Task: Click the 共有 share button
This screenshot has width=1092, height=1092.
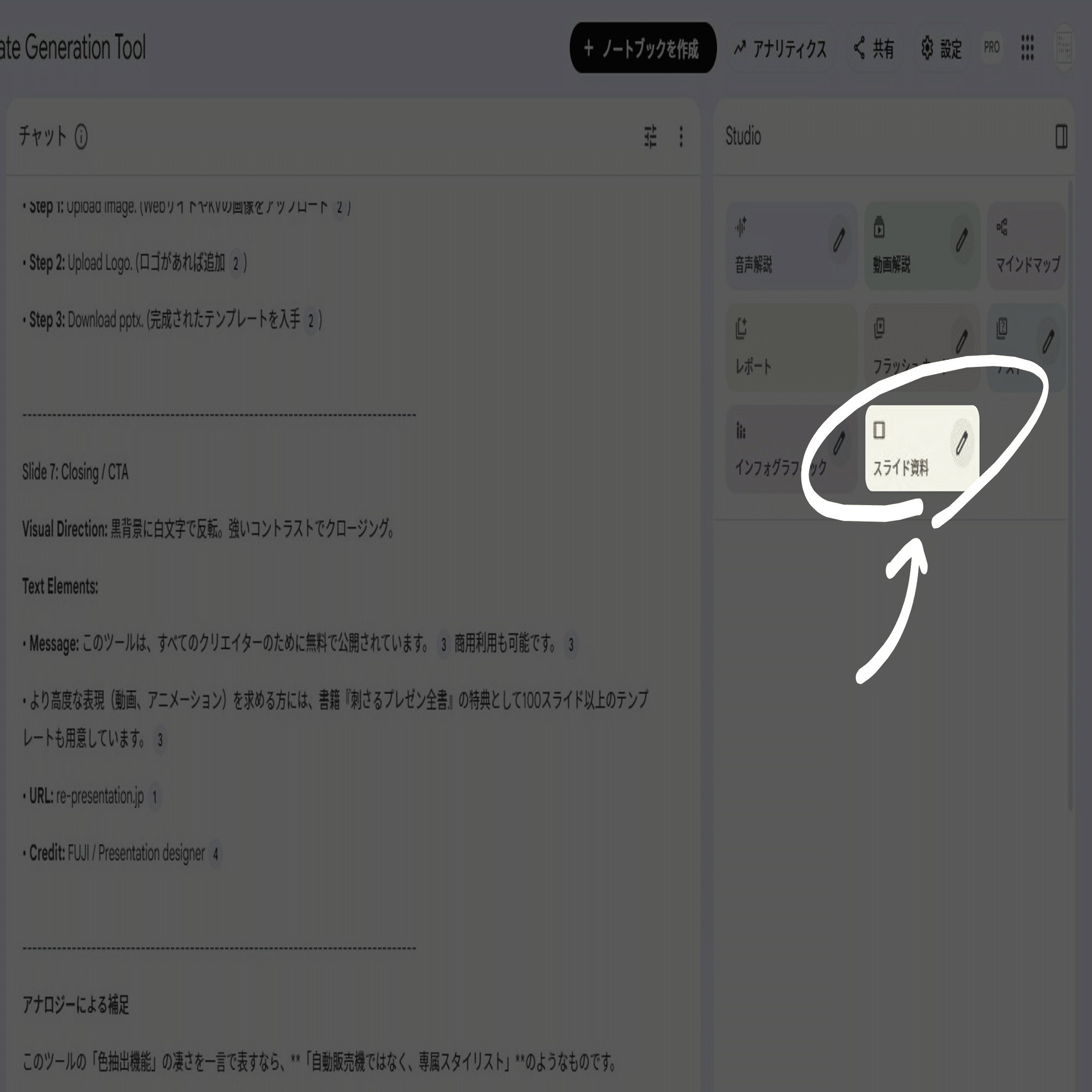Action: 874,49
